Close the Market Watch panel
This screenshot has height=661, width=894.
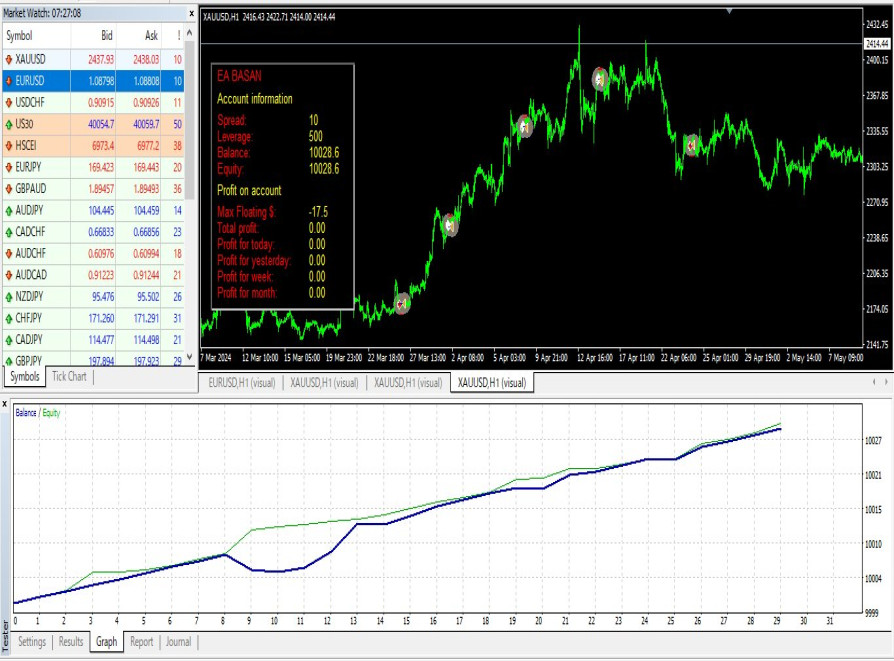pyautogui.click(x=191, y=13)
